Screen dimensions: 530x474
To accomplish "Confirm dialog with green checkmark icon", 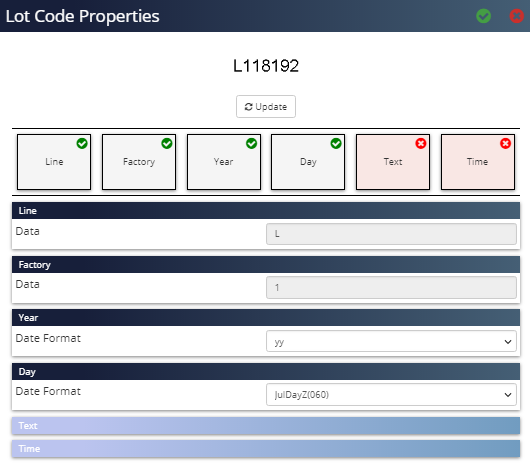I will pos(483,16).
